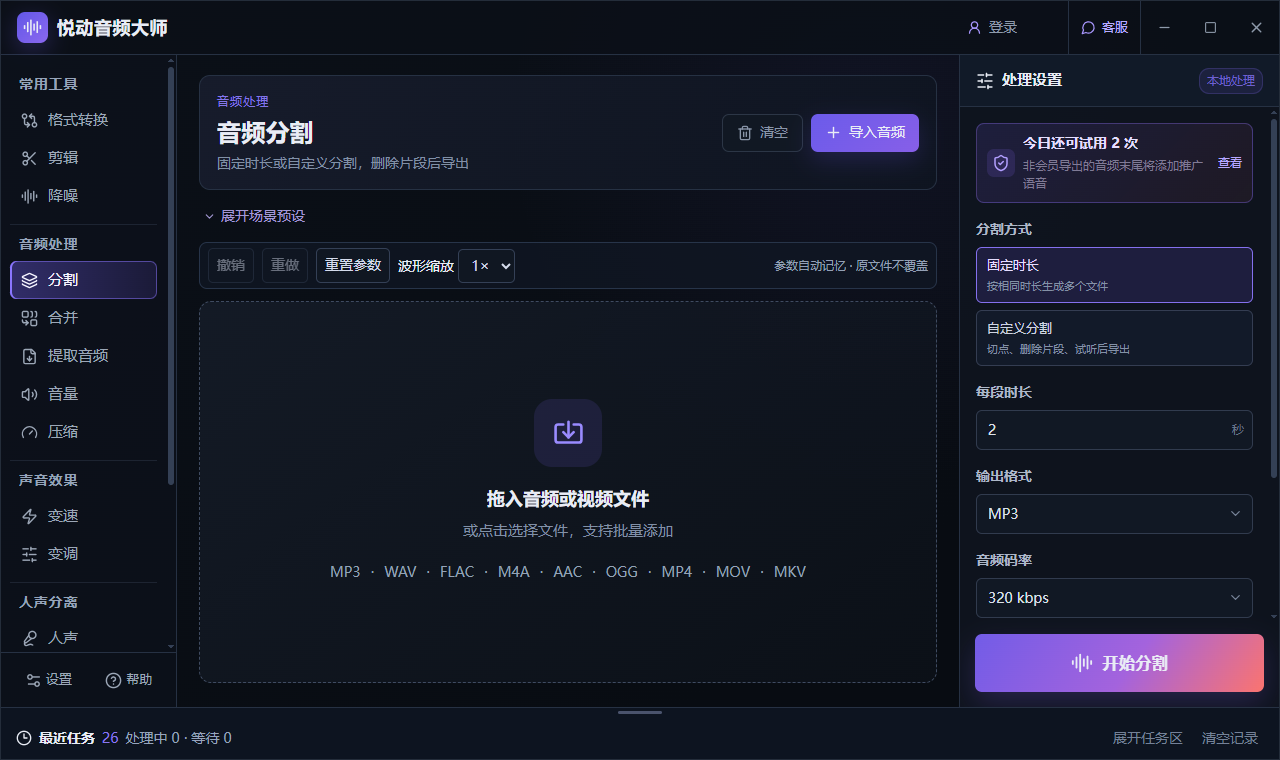Click the 人声分离 section header
This screenshot has height=760, width=1280.
tap(48, 602)
